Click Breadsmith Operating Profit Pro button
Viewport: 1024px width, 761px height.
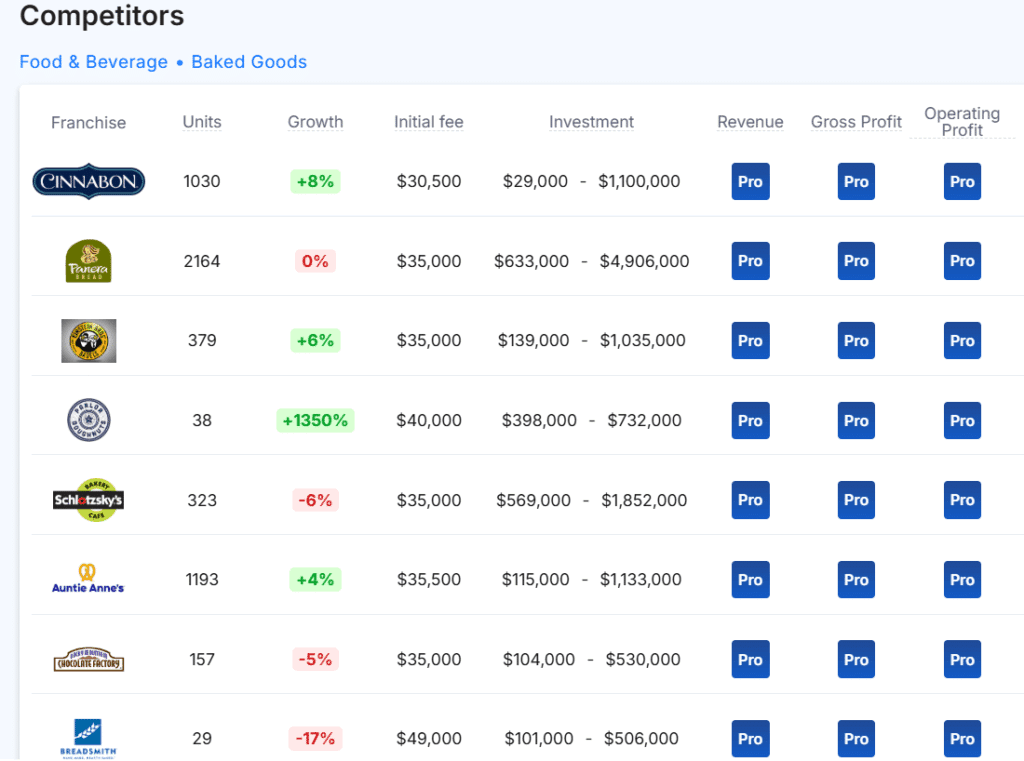click(962, 739)
